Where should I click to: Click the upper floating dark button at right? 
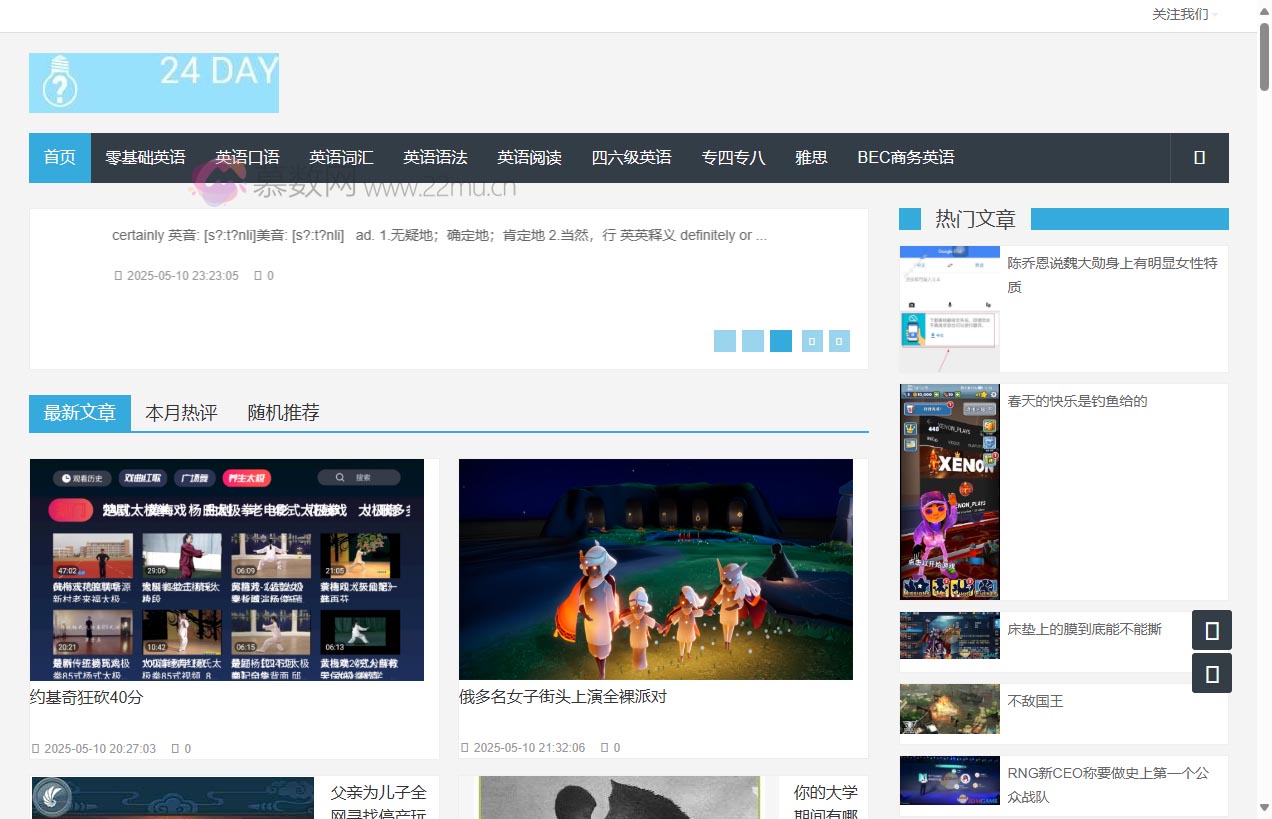tap(1211, 630)
